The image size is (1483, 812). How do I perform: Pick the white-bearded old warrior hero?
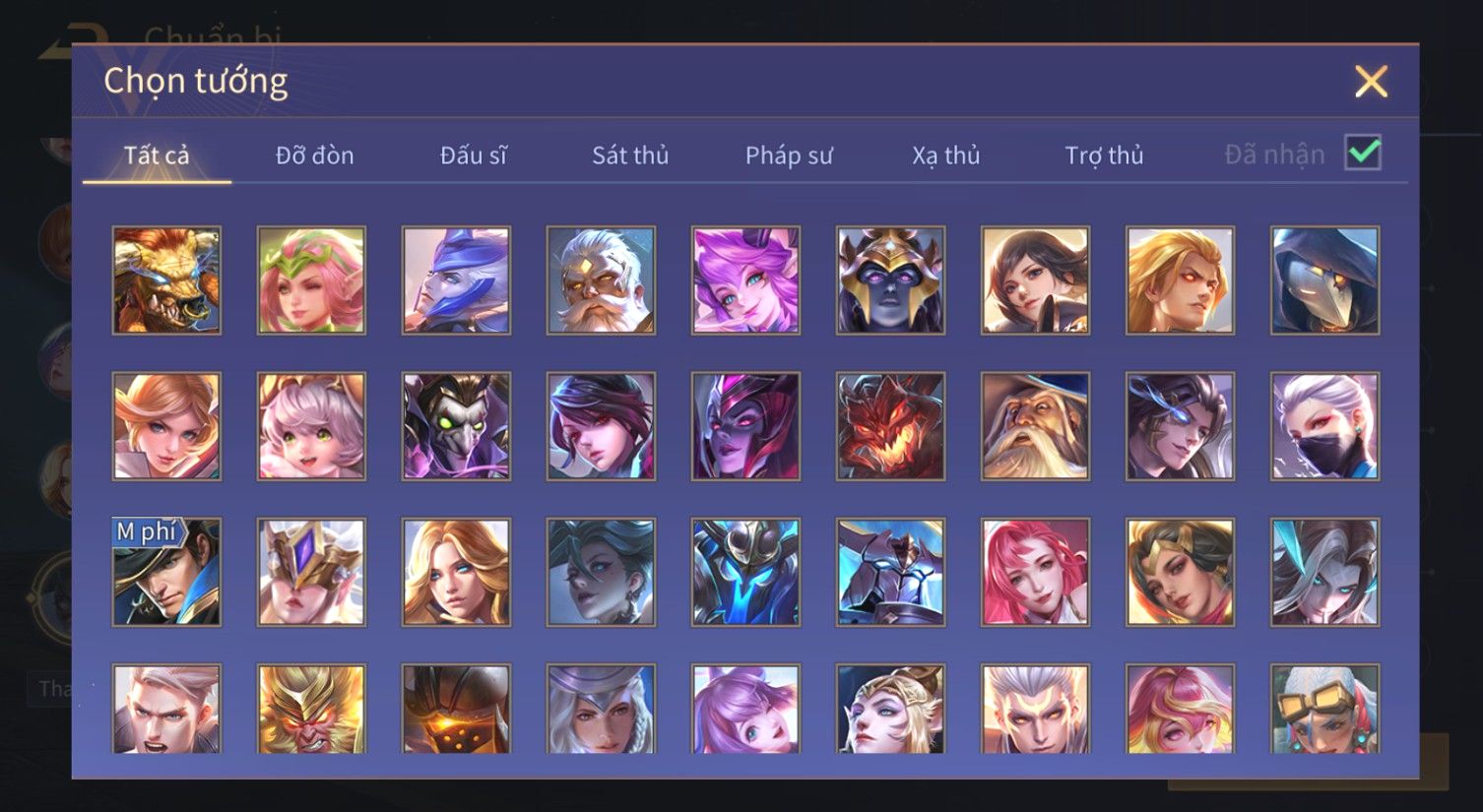[601, 281]
